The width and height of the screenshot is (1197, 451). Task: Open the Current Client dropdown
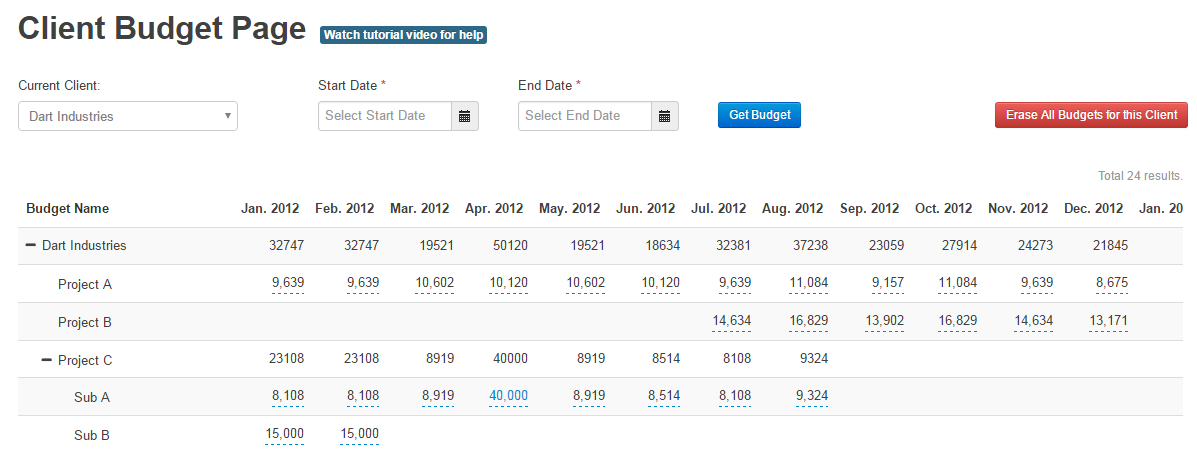(x=127, y=116)
